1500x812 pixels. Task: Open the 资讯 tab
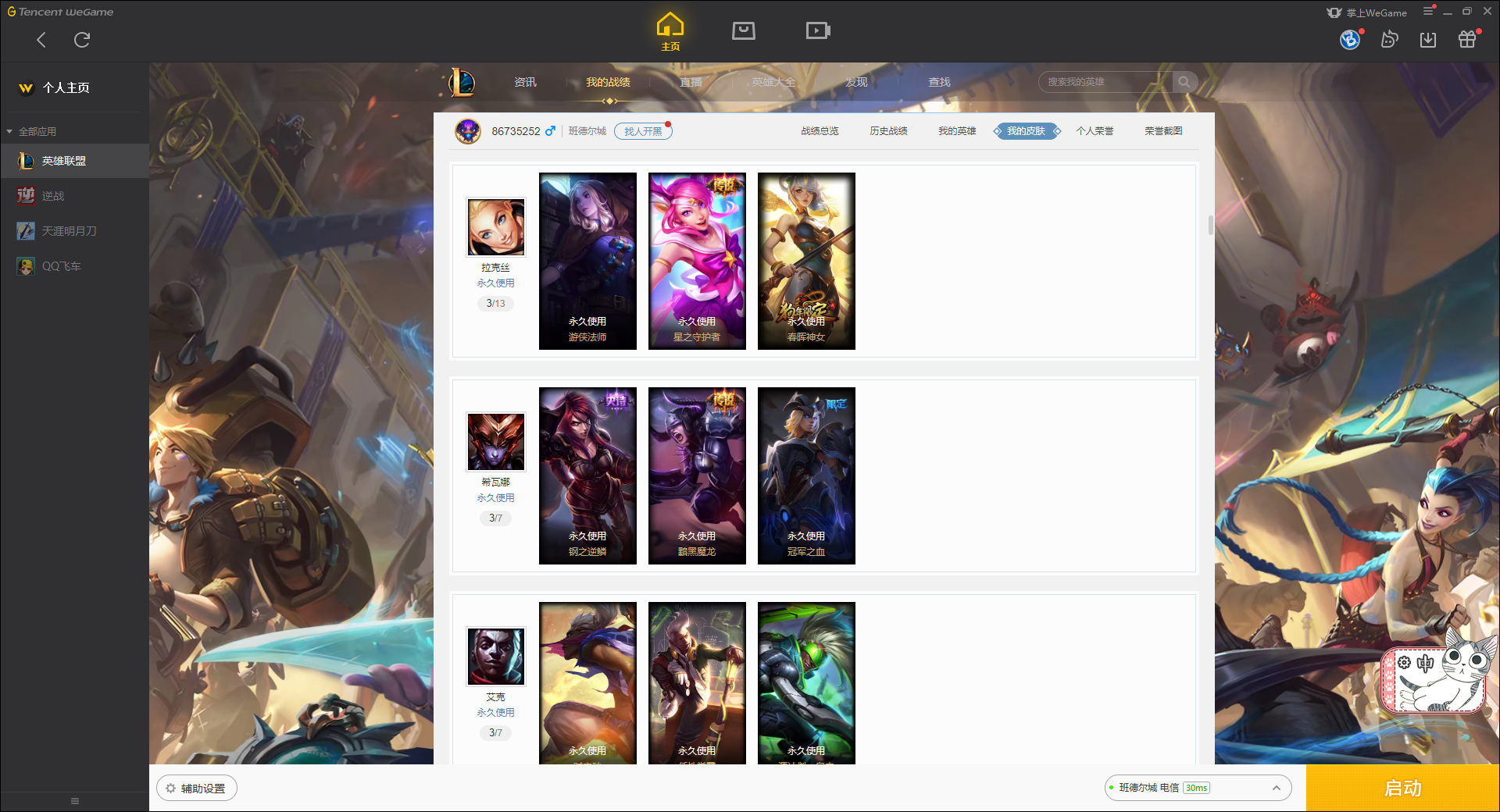pos(525,82)
